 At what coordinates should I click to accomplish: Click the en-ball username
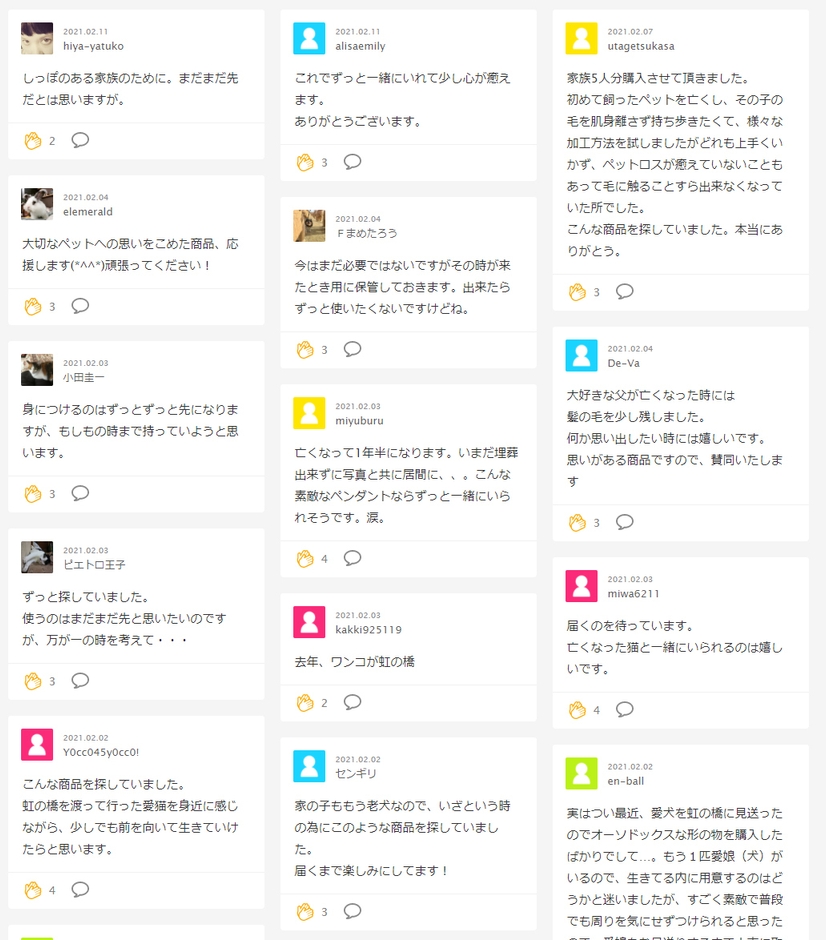pos(625,780)
